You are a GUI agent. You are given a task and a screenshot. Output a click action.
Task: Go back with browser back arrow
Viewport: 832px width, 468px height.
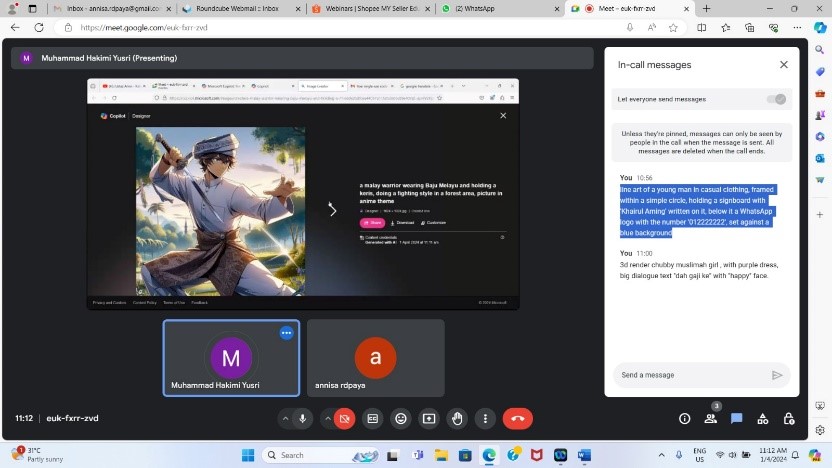point(15,28)
